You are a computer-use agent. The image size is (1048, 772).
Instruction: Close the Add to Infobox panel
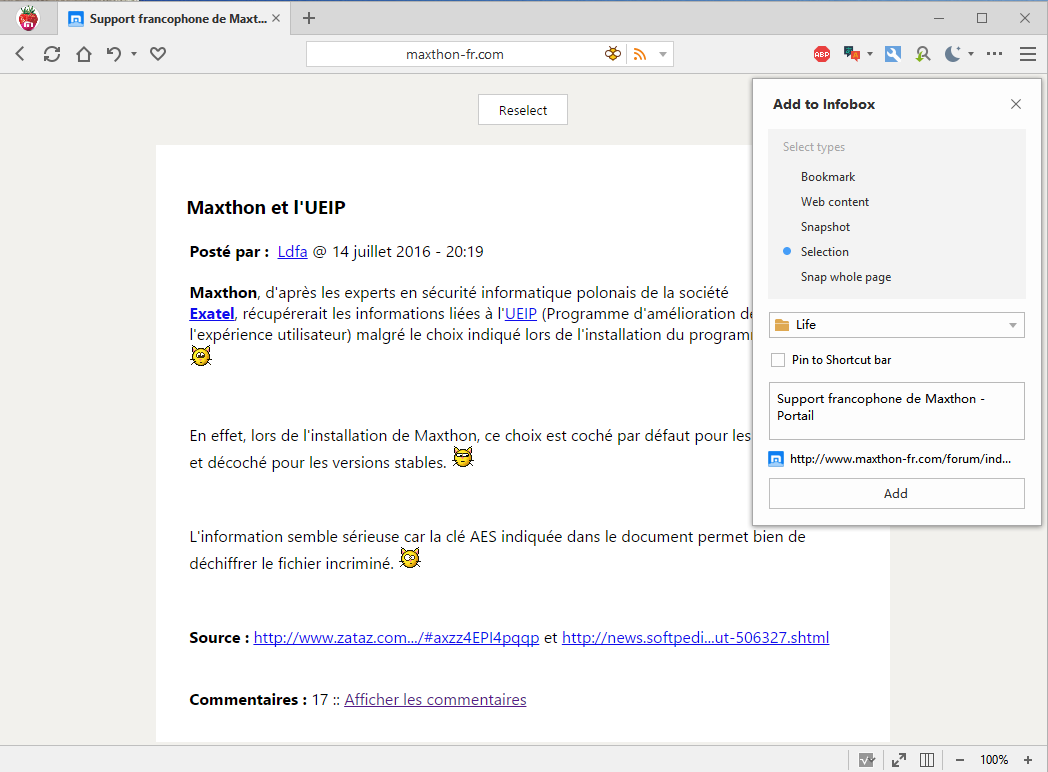point(1016,104)
